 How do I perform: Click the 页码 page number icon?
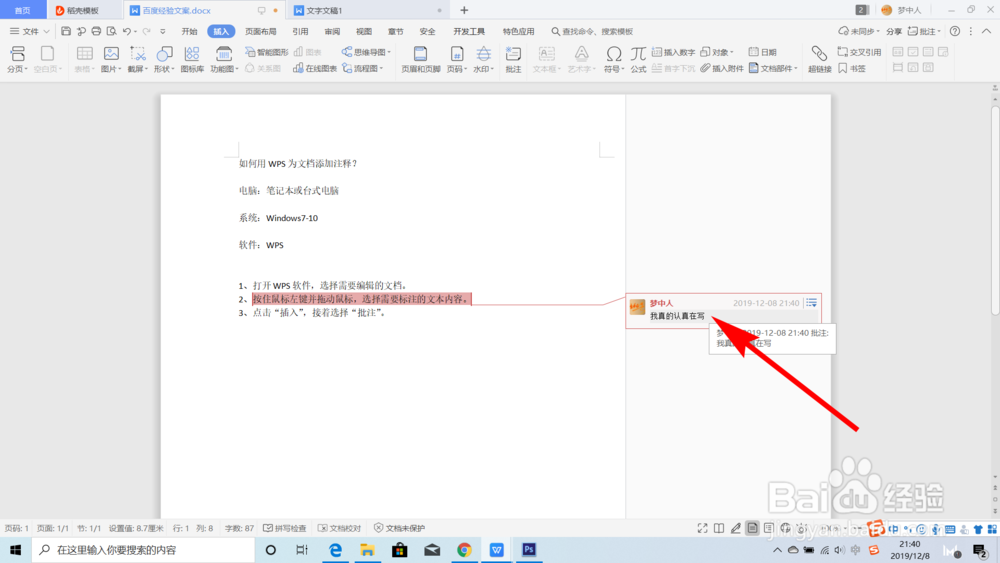pyautogui.click(x=457, y=59)
